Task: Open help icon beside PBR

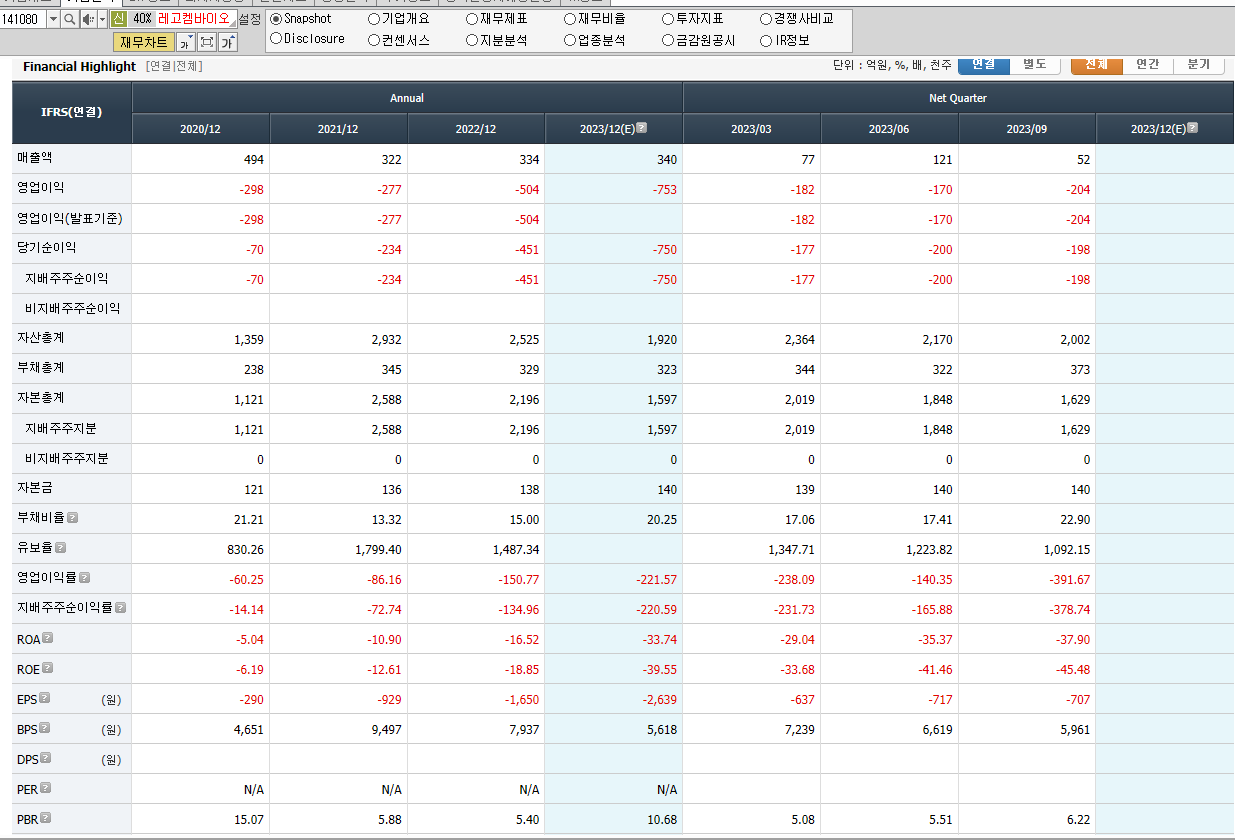Action: tap(45, 818)
